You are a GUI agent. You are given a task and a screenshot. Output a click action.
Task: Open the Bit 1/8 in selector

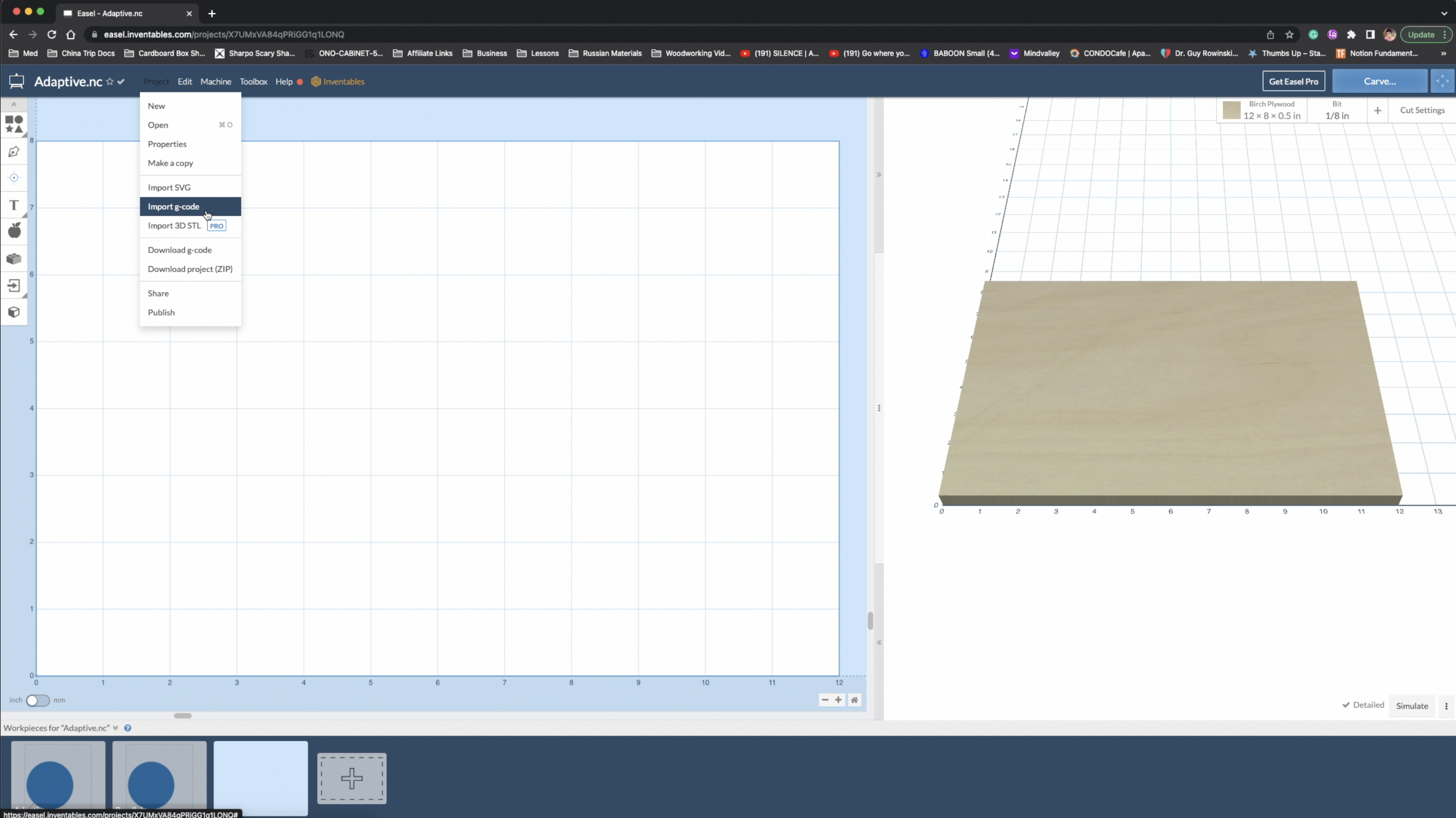[1337, 110]
